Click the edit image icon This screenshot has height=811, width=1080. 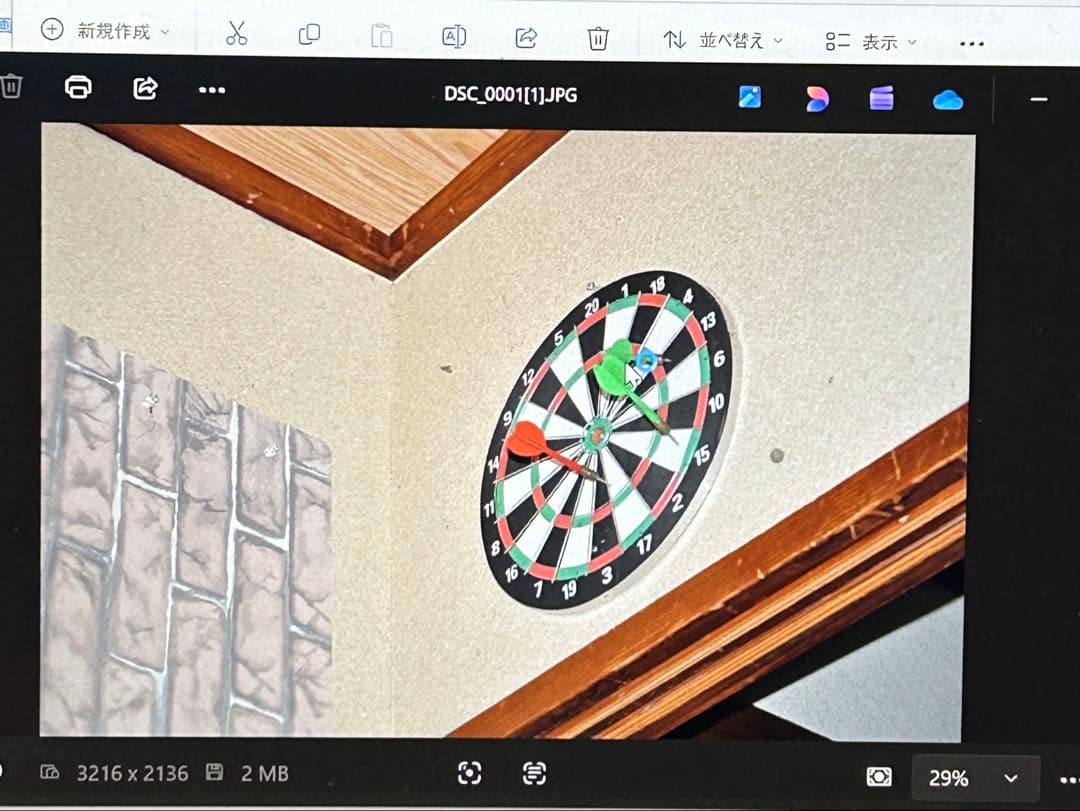750,96
